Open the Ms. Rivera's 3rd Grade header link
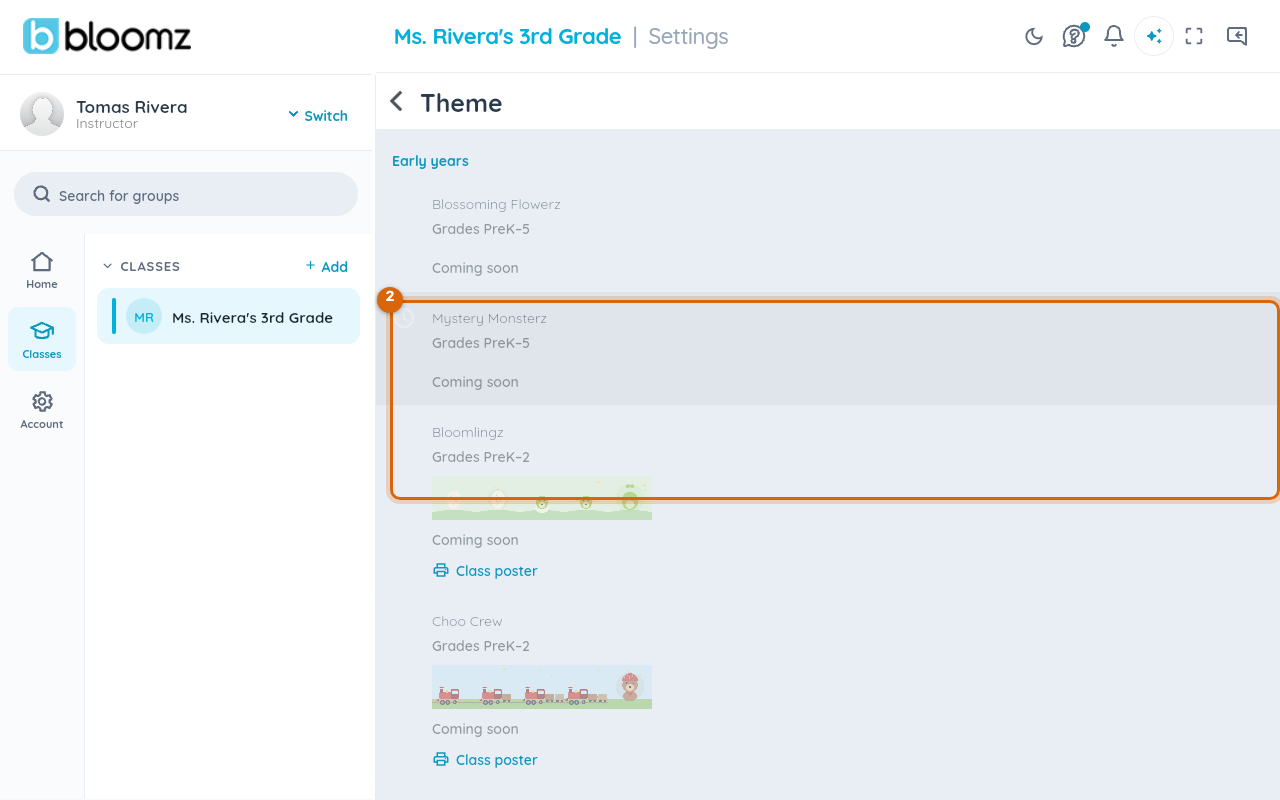 pyautogui.click(x=508, y=37)
